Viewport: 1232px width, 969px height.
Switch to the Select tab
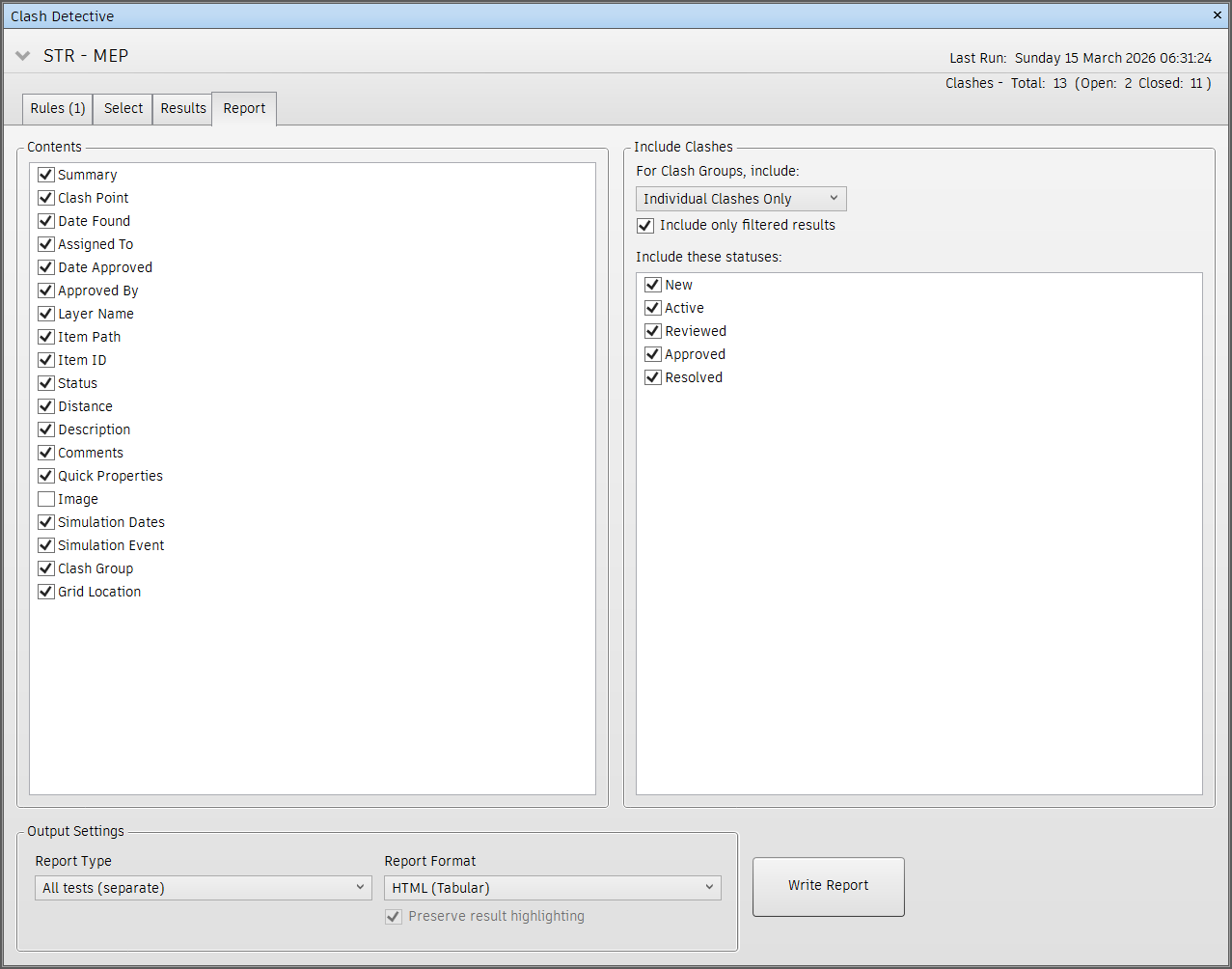pyautogui.click(x=122, y=108)
